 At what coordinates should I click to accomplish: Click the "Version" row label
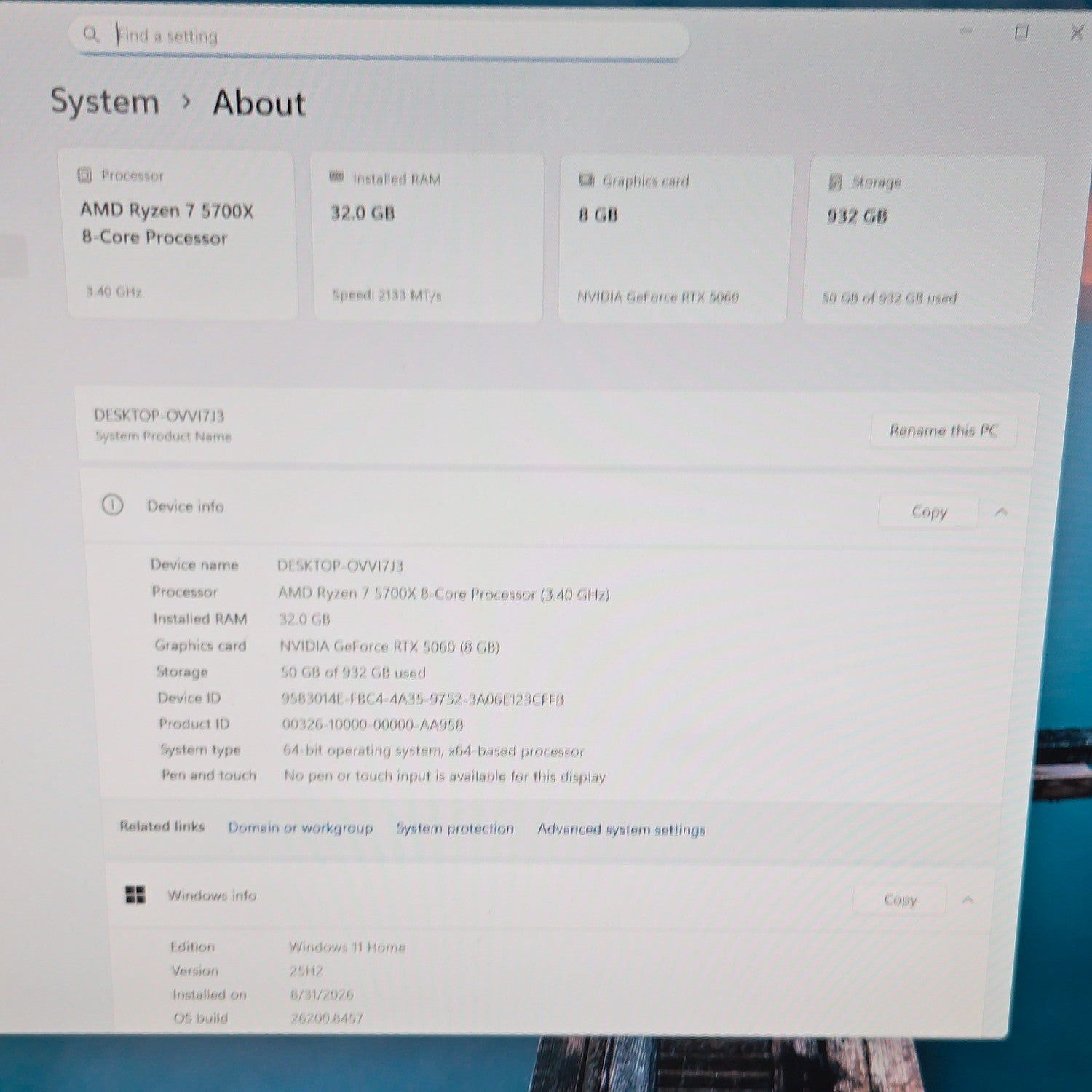[195, 970]
